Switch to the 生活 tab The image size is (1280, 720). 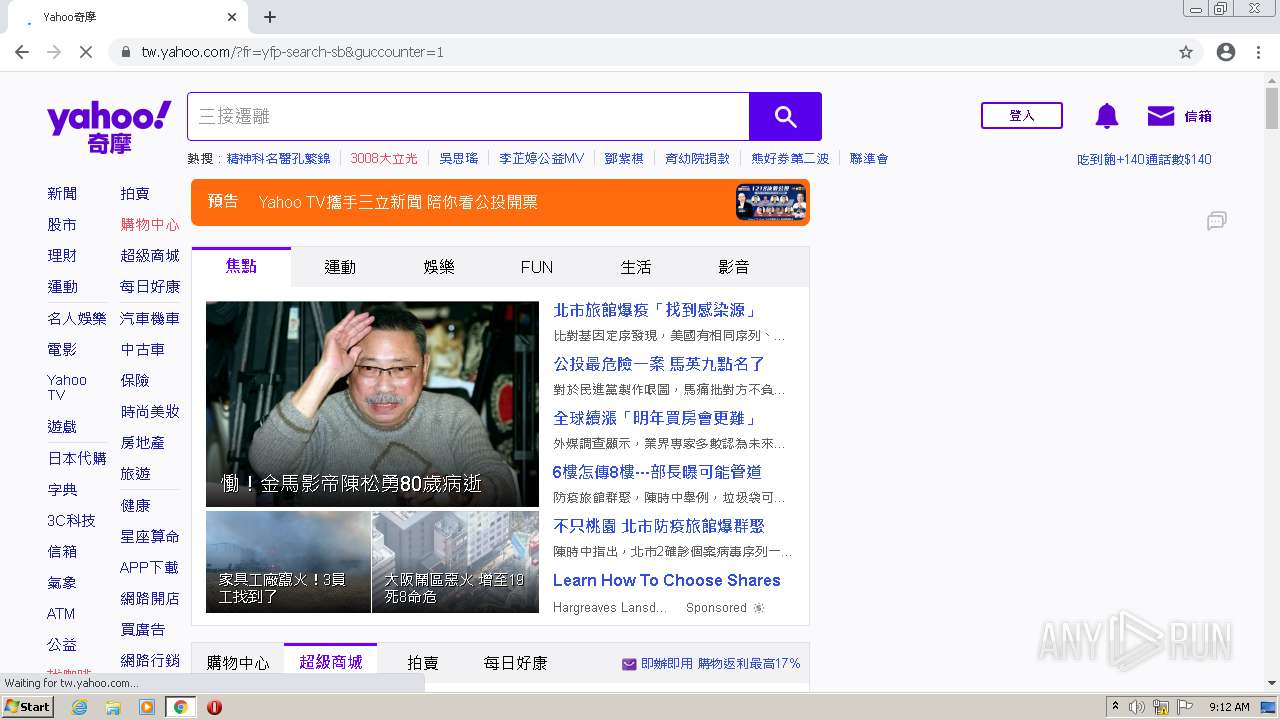point(636,267)
